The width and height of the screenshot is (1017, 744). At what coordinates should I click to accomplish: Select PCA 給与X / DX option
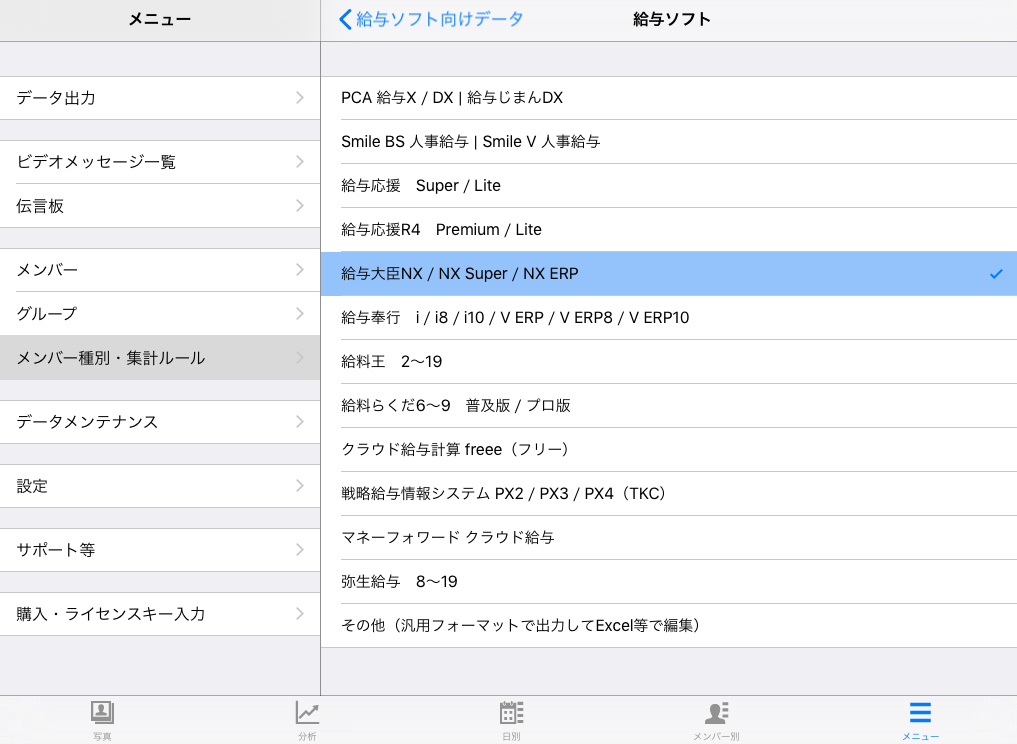452,98
